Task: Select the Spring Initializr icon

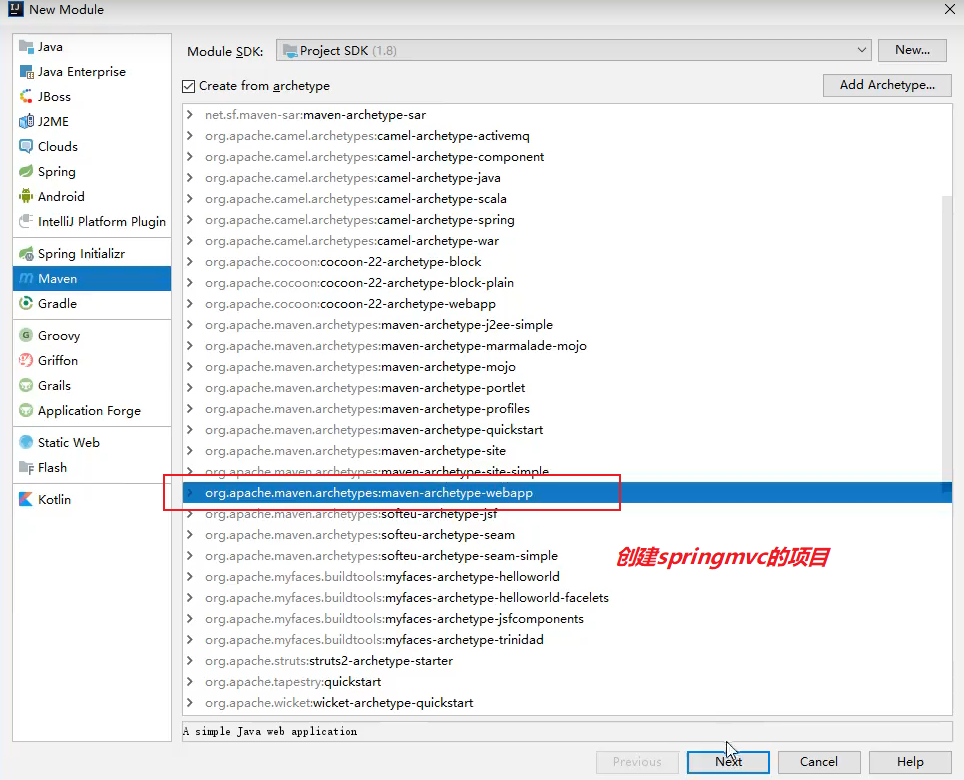Action: pyautogui.click(x=26, y=254)
